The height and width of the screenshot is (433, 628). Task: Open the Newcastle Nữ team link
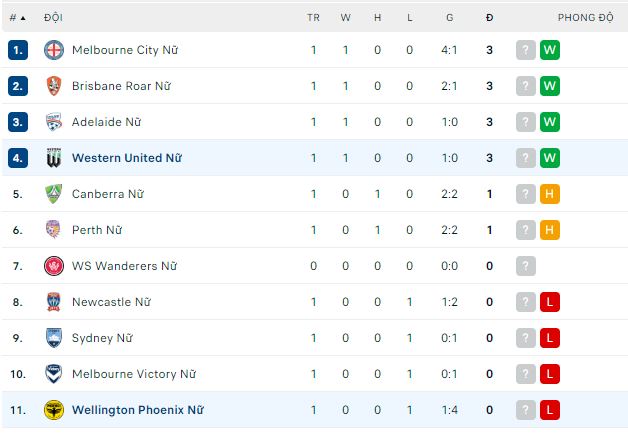111,302
